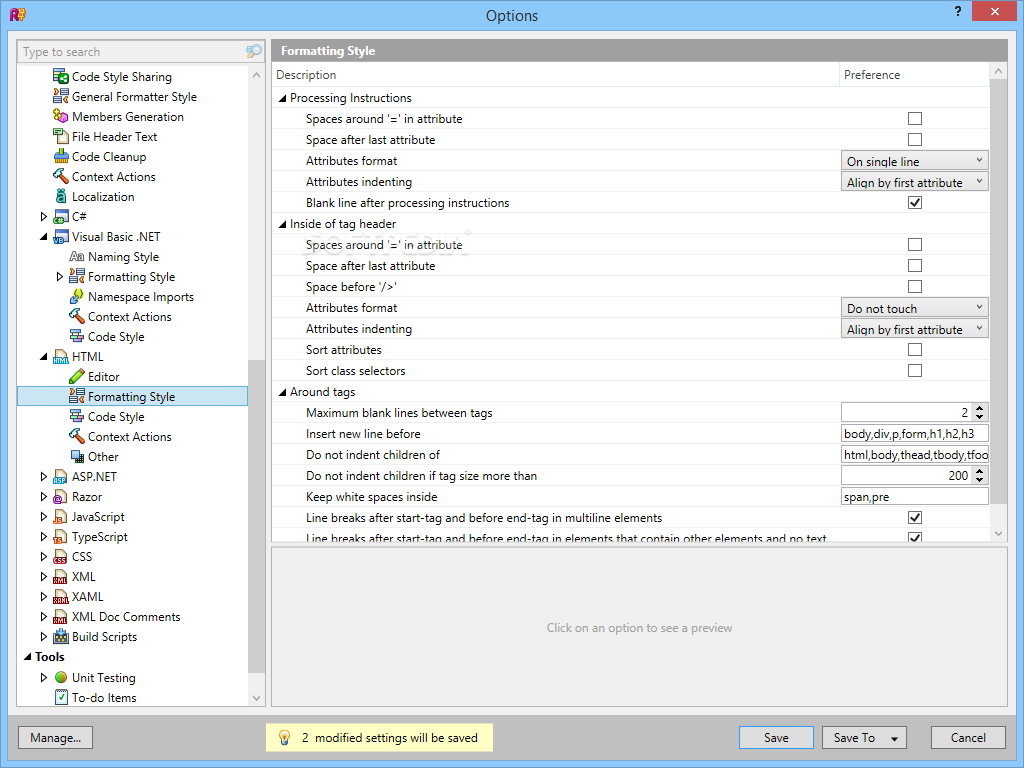Click JavaScript icon
The height and width of the screenshot is (768, 1024).
point(61,517)
